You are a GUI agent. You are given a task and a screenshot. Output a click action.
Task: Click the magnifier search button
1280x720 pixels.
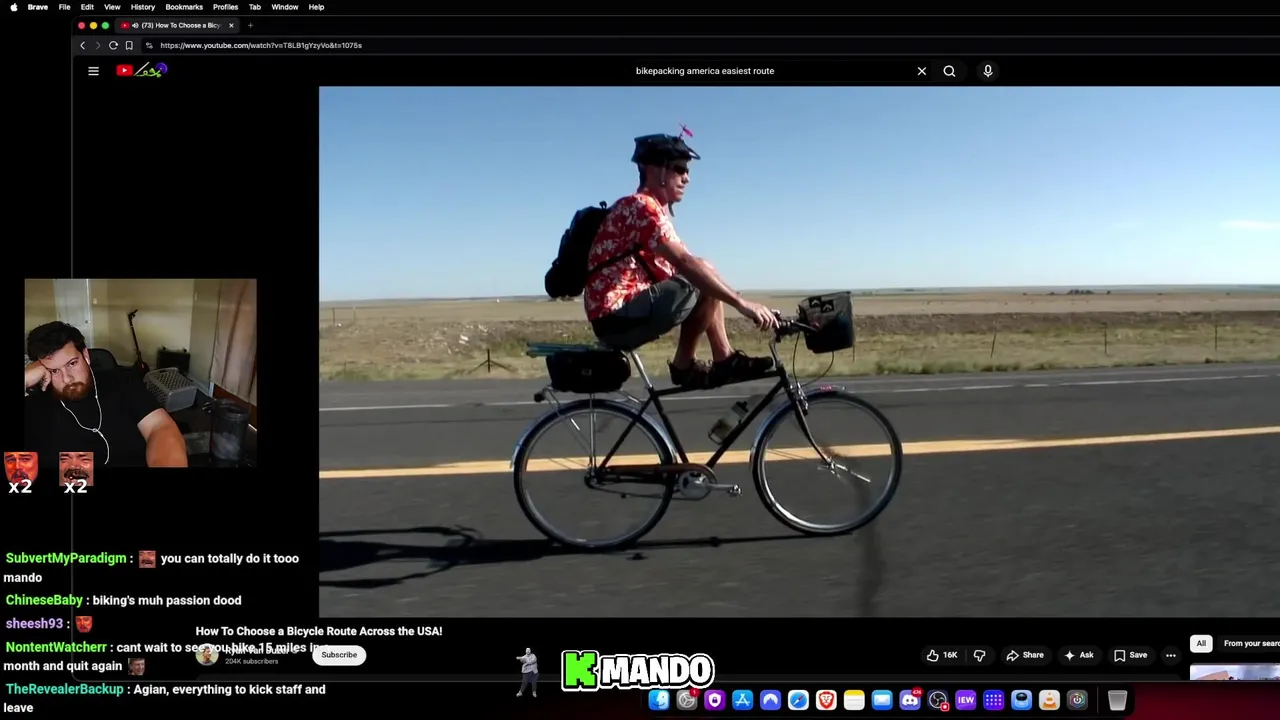tap(949, 71)
